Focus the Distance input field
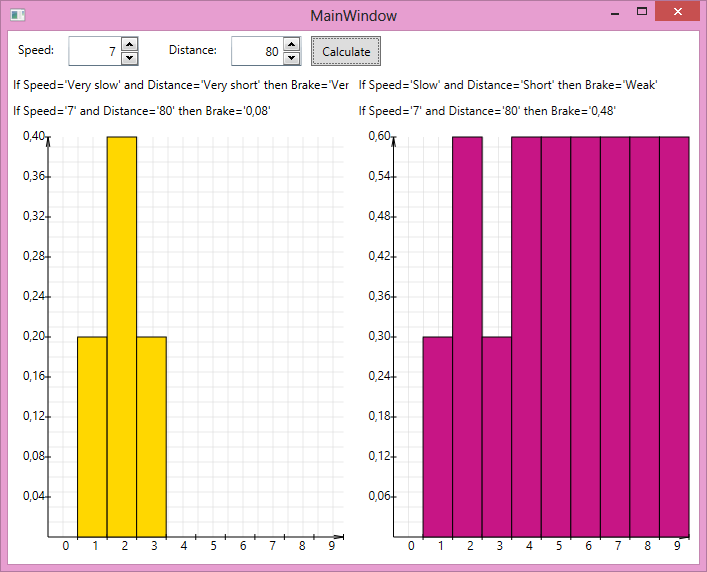Viewport: 707px width, 572px height. pyautogui.click(x=256, y=51)
